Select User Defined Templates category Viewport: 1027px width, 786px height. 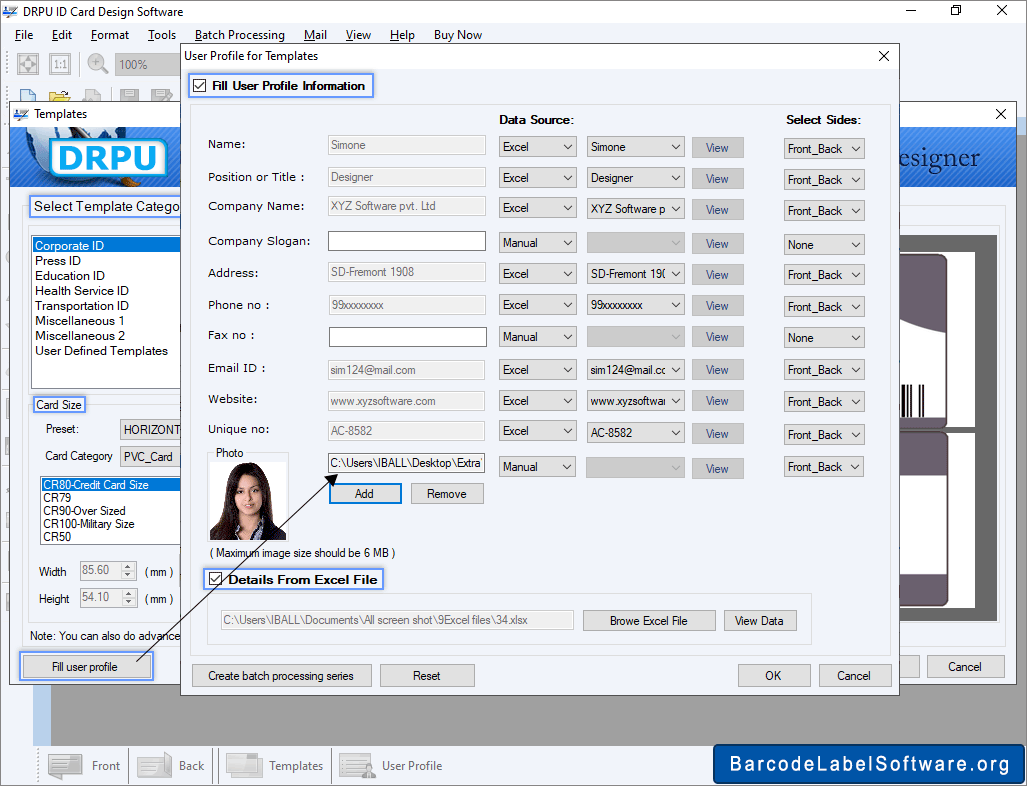[102, 351]
